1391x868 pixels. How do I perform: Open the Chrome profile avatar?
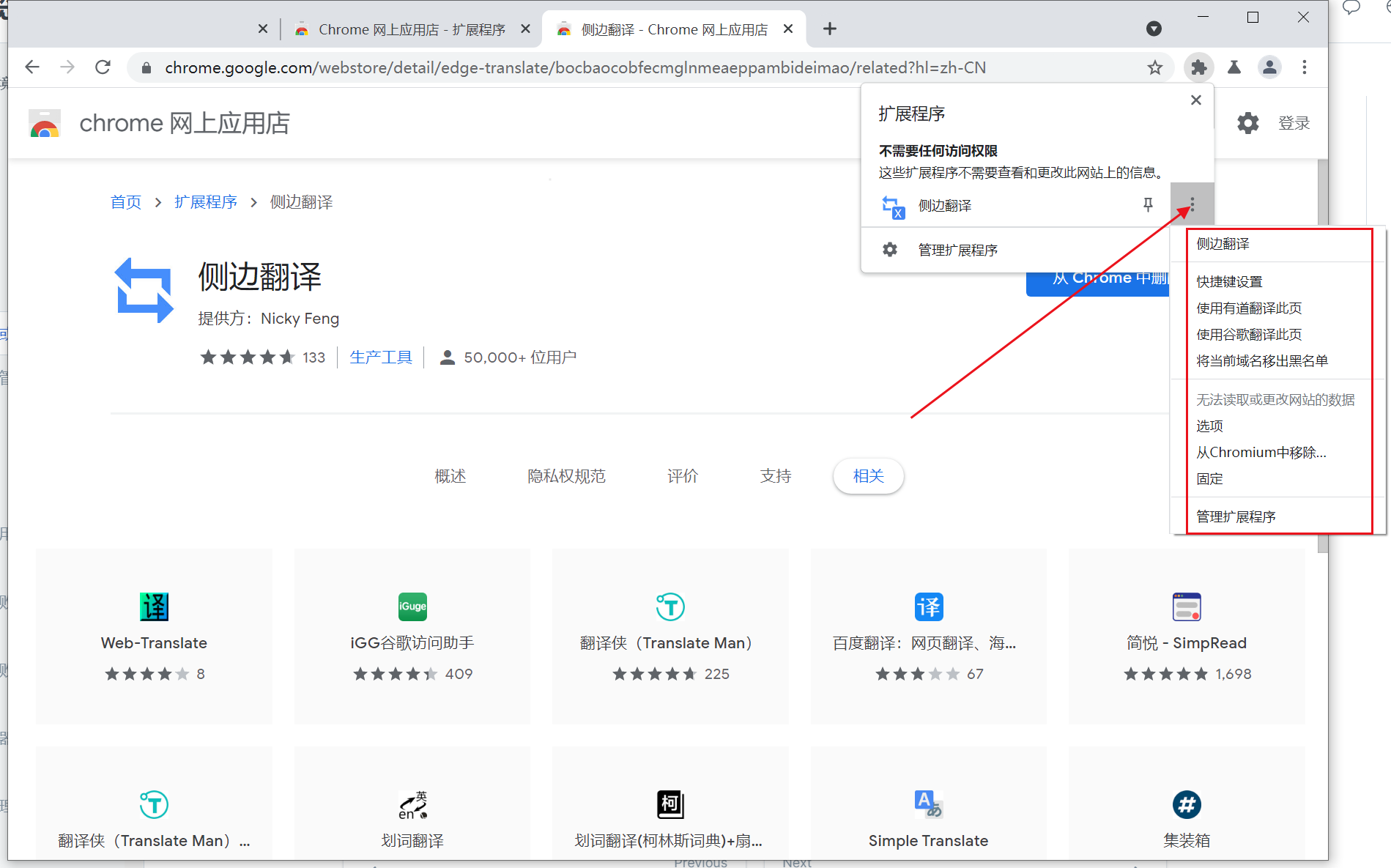[1269, 67]
